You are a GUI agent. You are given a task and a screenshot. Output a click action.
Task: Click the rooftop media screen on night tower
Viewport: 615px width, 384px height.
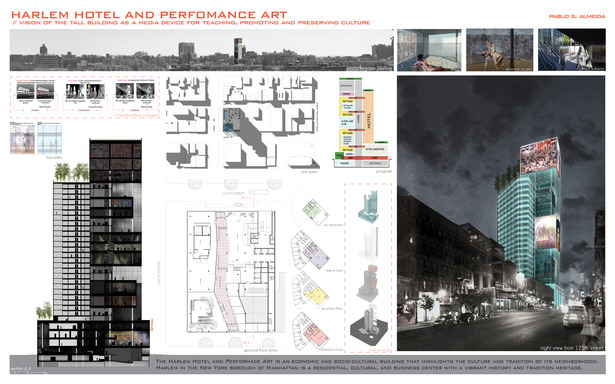click(540, 156)
